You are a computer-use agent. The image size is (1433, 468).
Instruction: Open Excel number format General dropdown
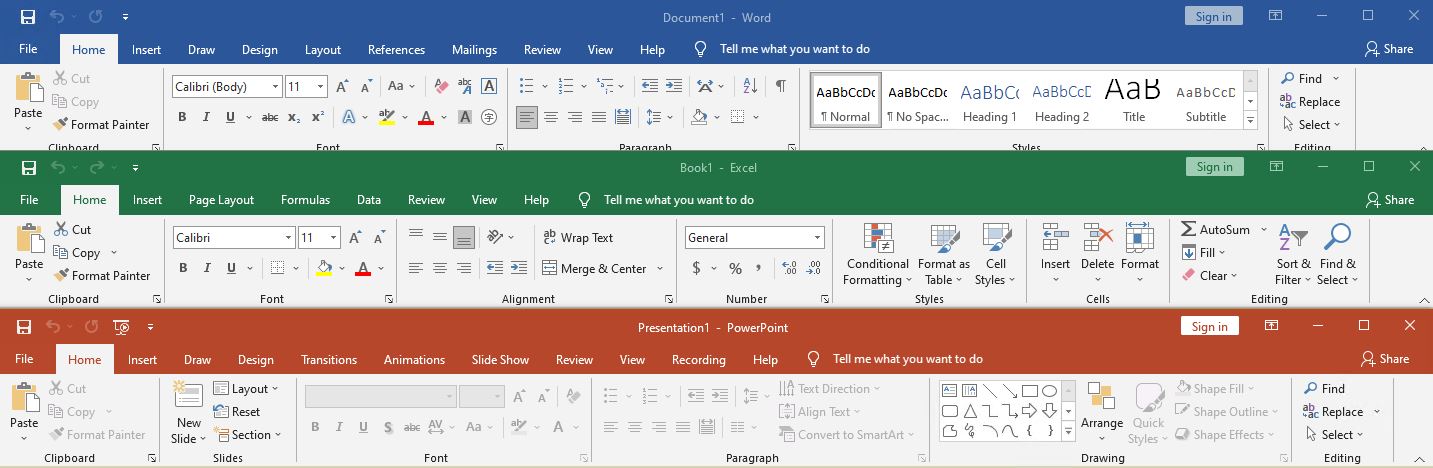point(818,238)
